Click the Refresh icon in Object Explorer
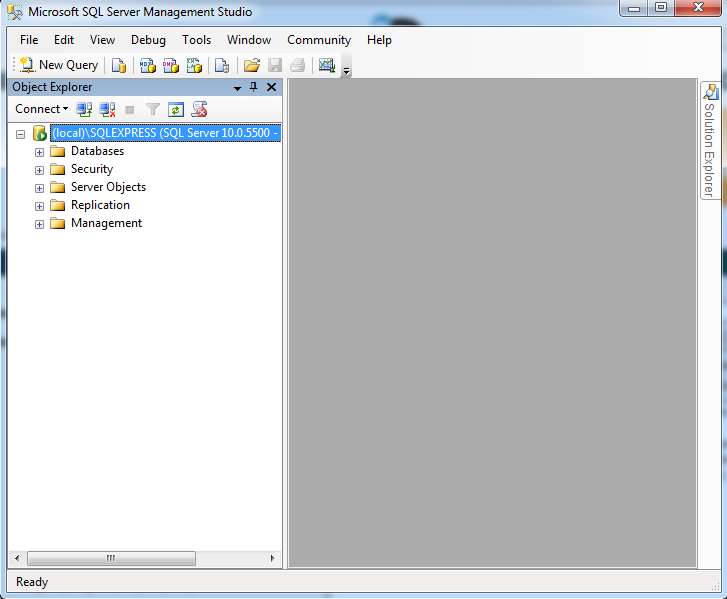 pyautogui.click(x=176, y=109)
